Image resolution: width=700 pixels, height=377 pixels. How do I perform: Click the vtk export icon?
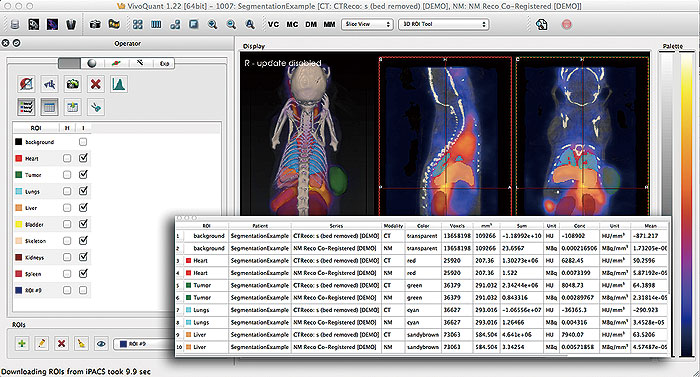click(50, 84)
